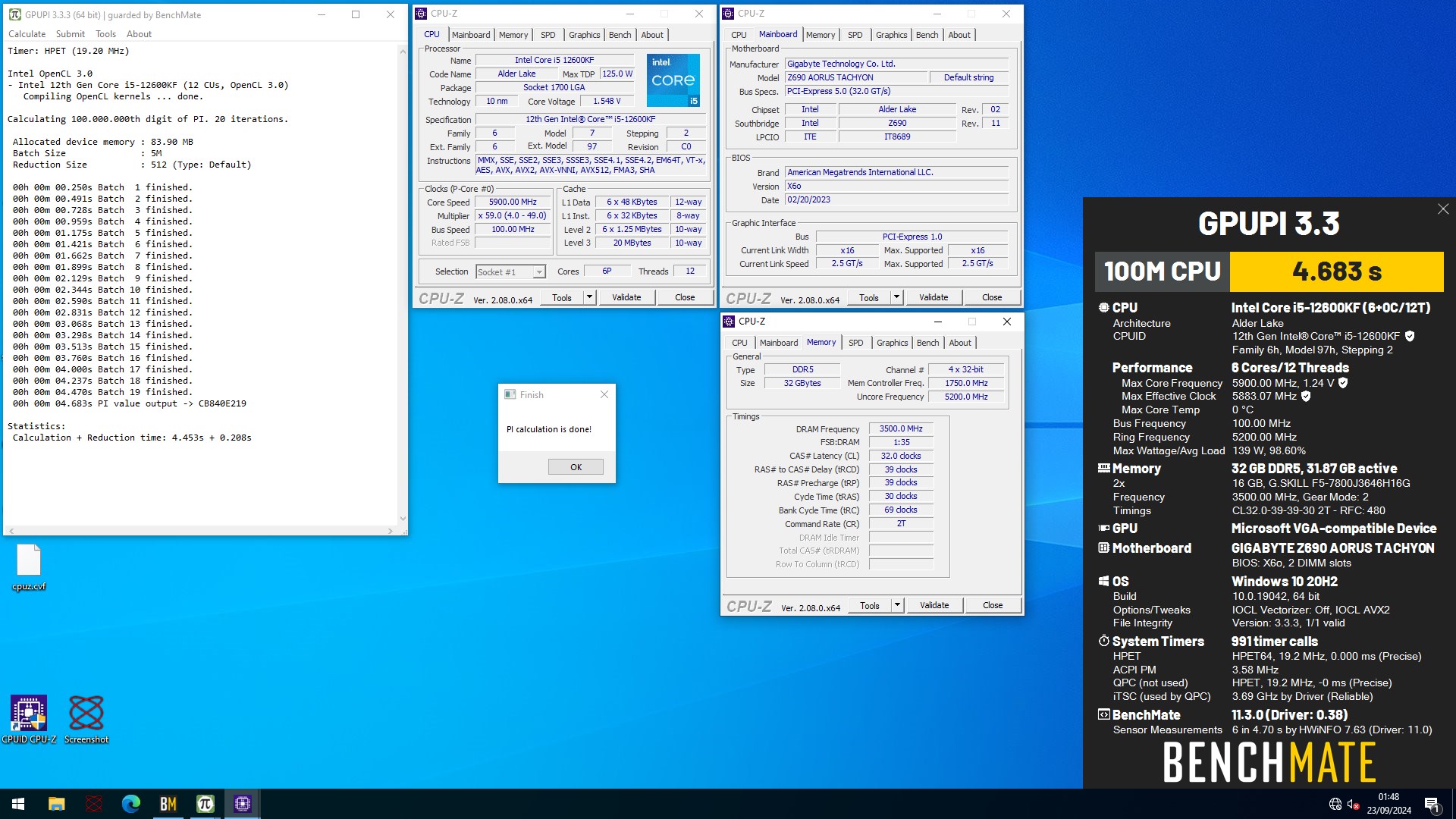1456x819 pixels.
Task: Open Tools dropdown arrow in CPU-Z Mainboard window
Action: pyautogui.click(x=896, y=297)
